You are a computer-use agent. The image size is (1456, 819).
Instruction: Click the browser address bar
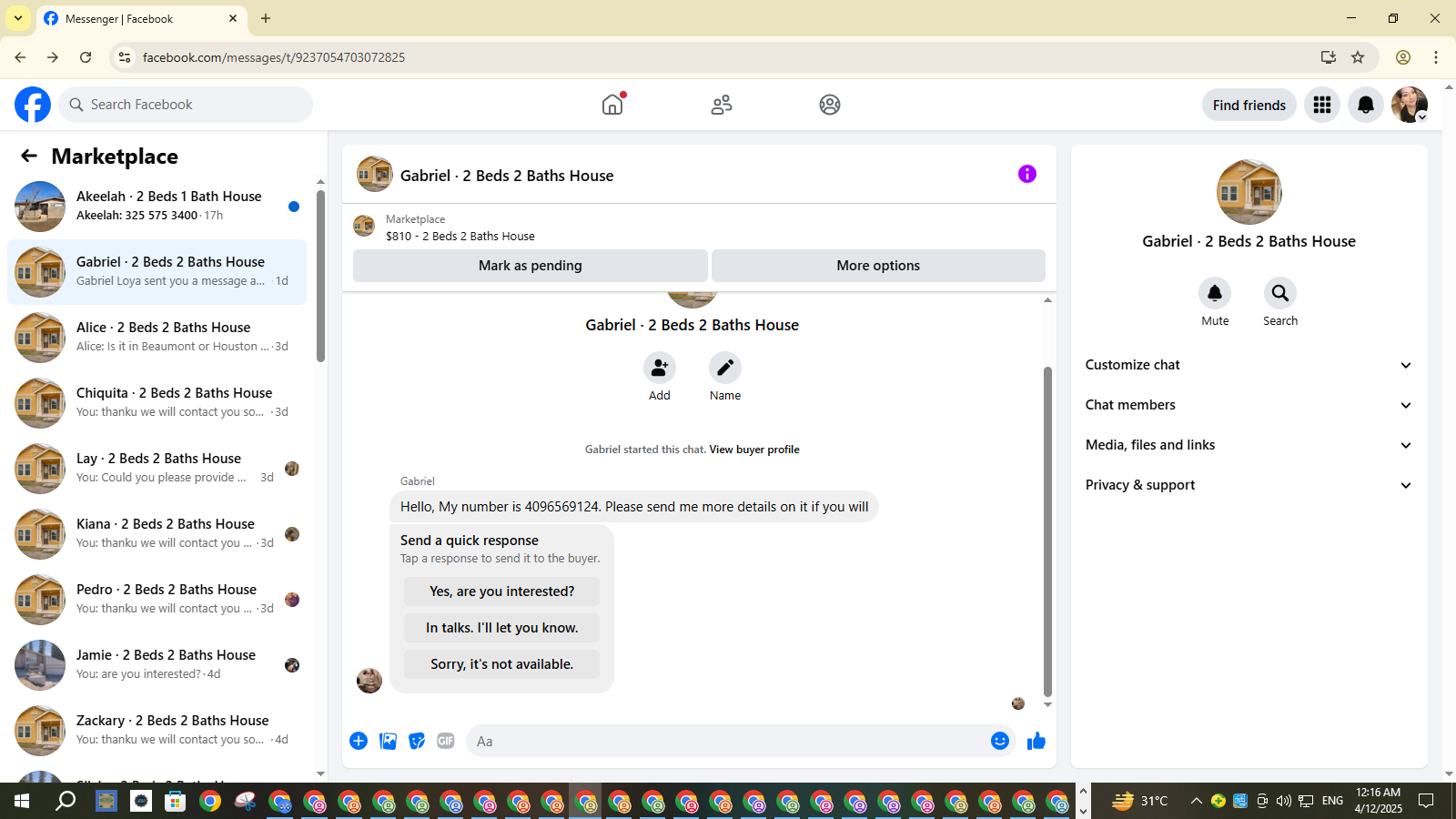(719, 57)
